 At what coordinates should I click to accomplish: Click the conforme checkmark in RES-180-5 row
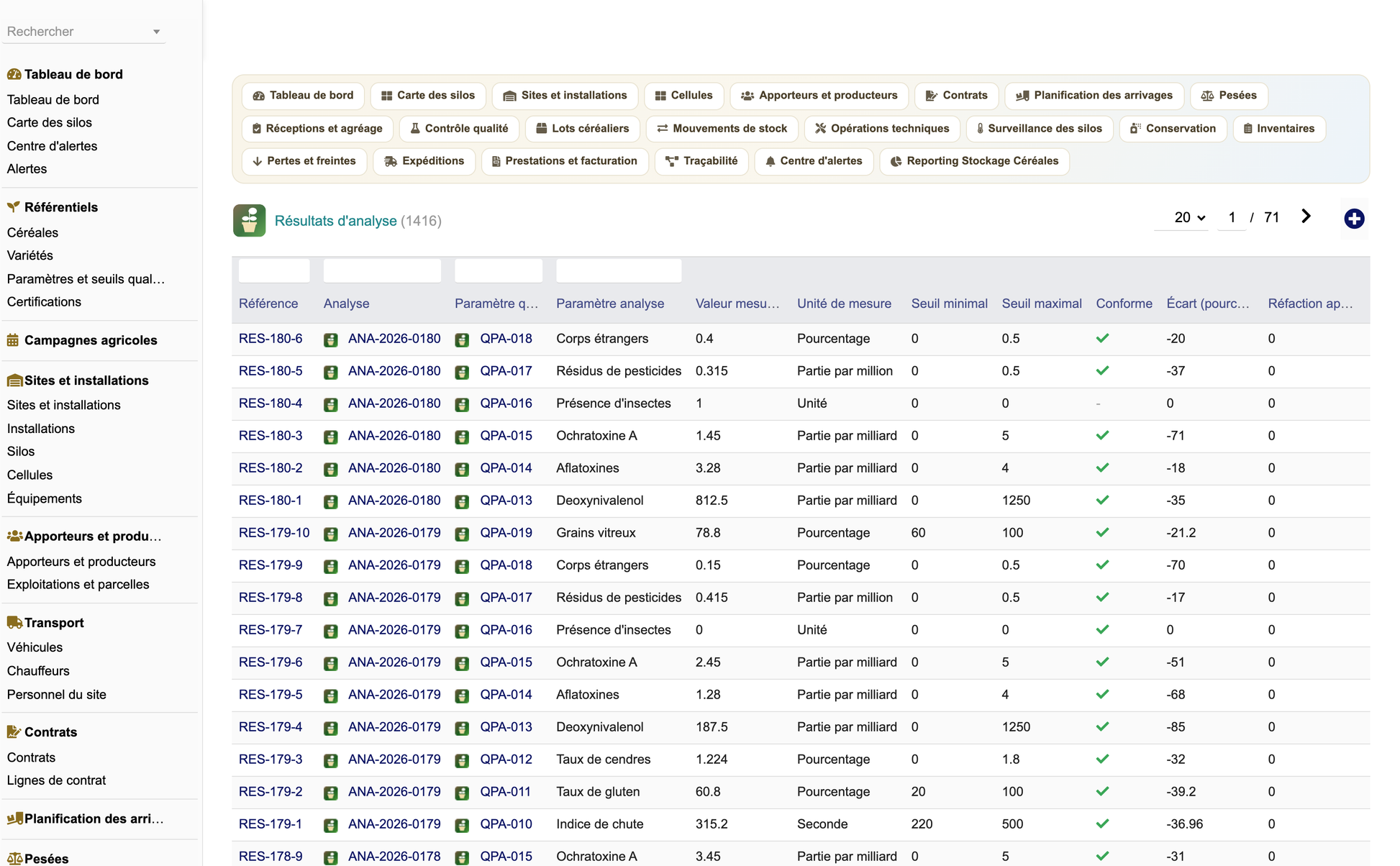[1102, 370]
